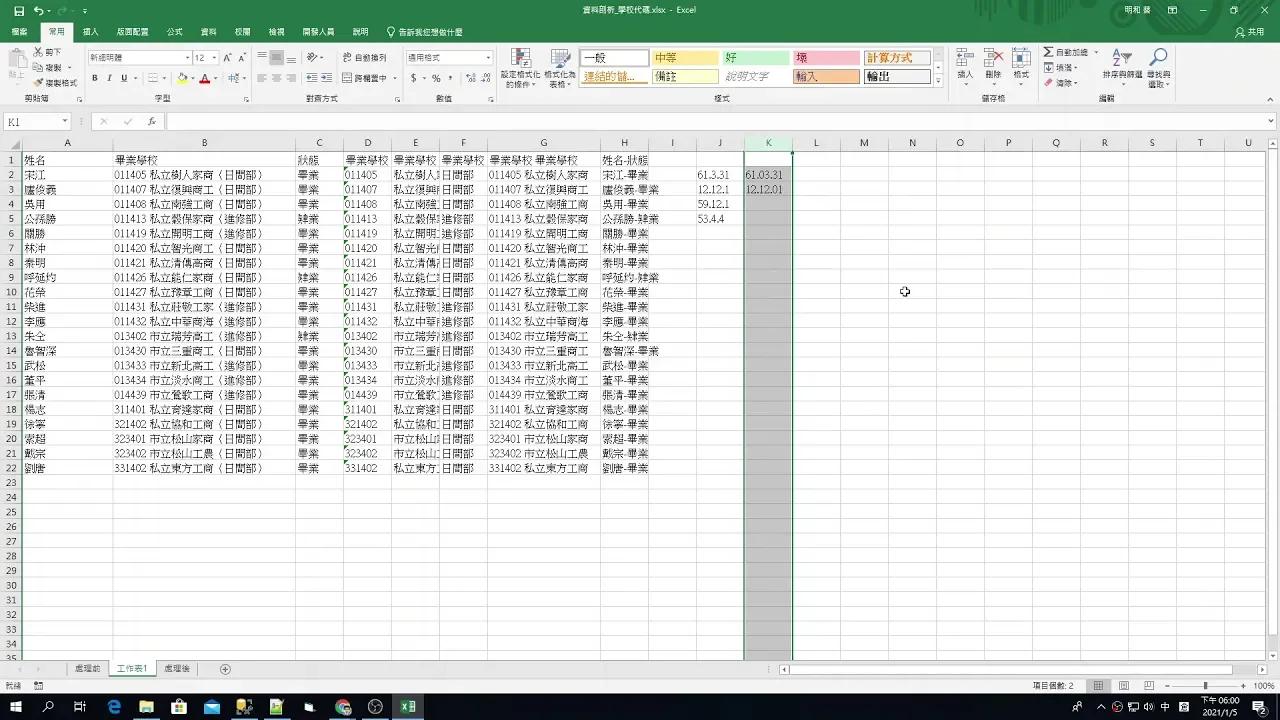Expand the number format (通用格式) dropdown

click(488, 58)
